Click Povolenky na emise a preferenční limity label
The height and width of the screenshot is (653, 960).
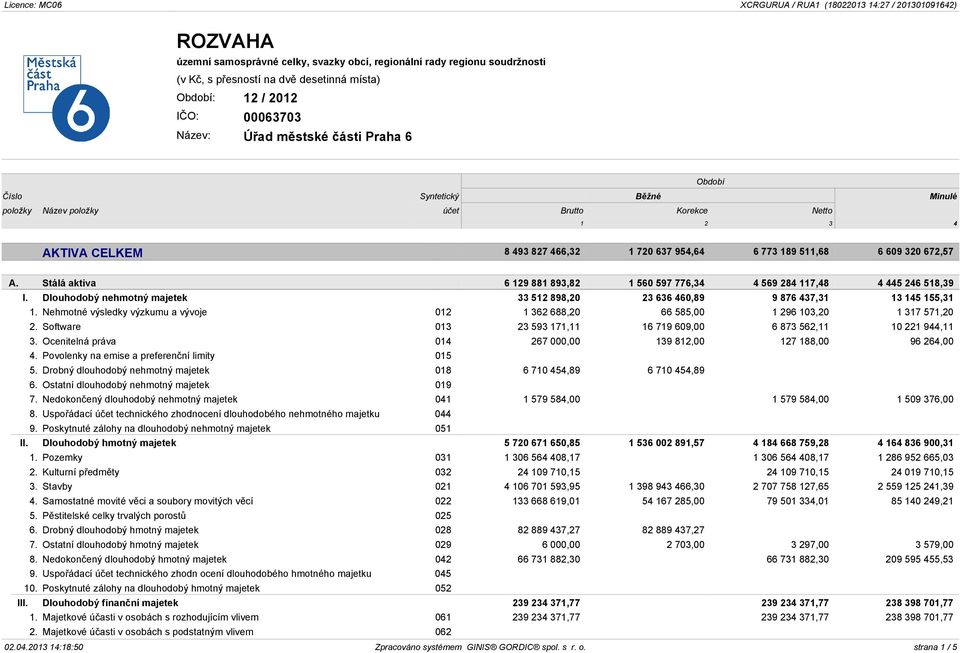click(129, 356)
